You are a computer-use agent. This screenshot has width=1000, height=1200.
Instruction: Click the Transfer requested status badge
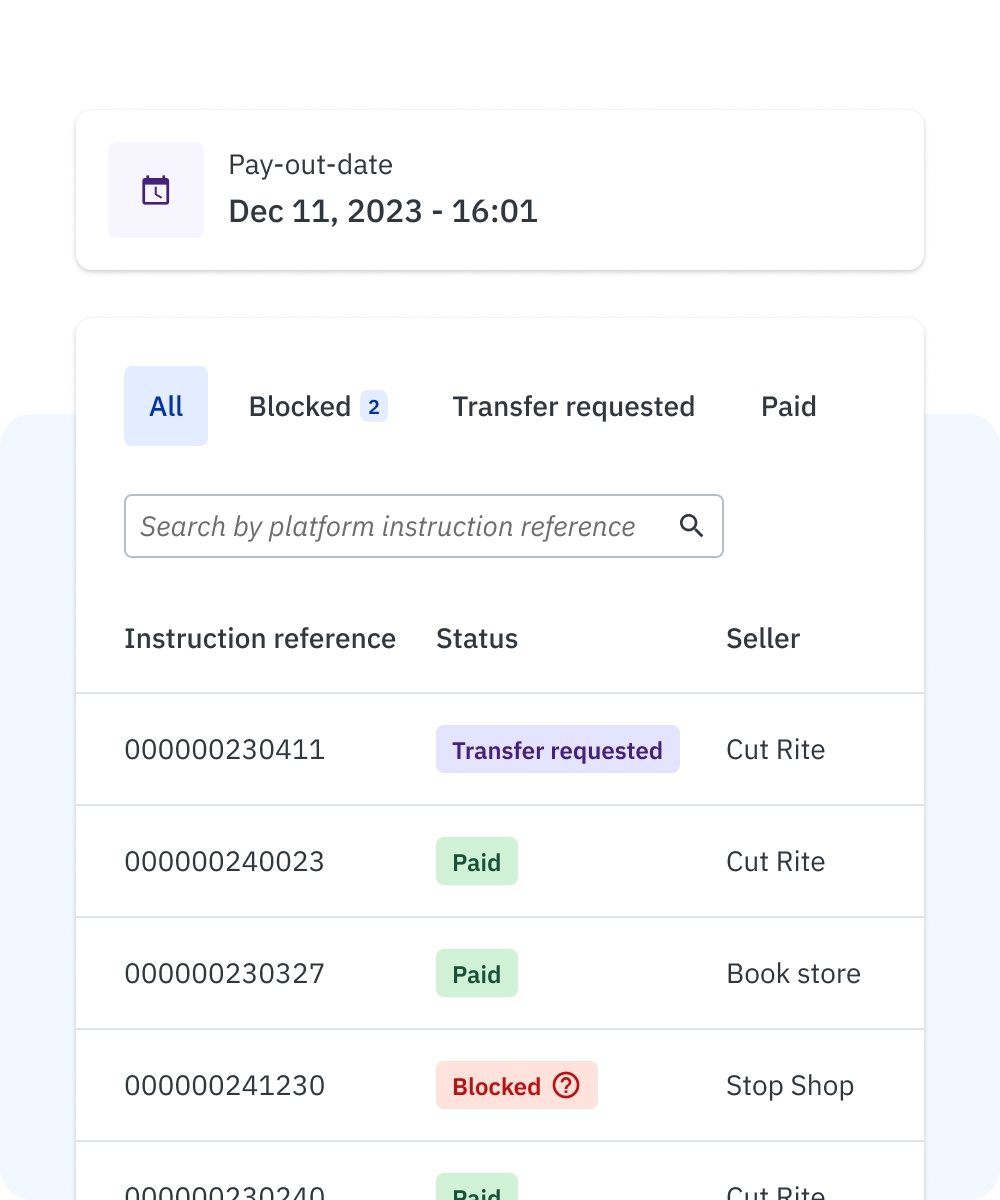[x=557, y=750]
